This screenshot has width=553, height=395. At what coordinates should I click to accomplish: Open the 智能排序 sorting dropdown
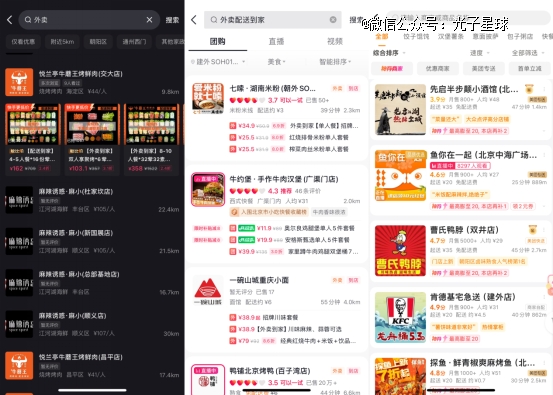click(x=335, y=62)
